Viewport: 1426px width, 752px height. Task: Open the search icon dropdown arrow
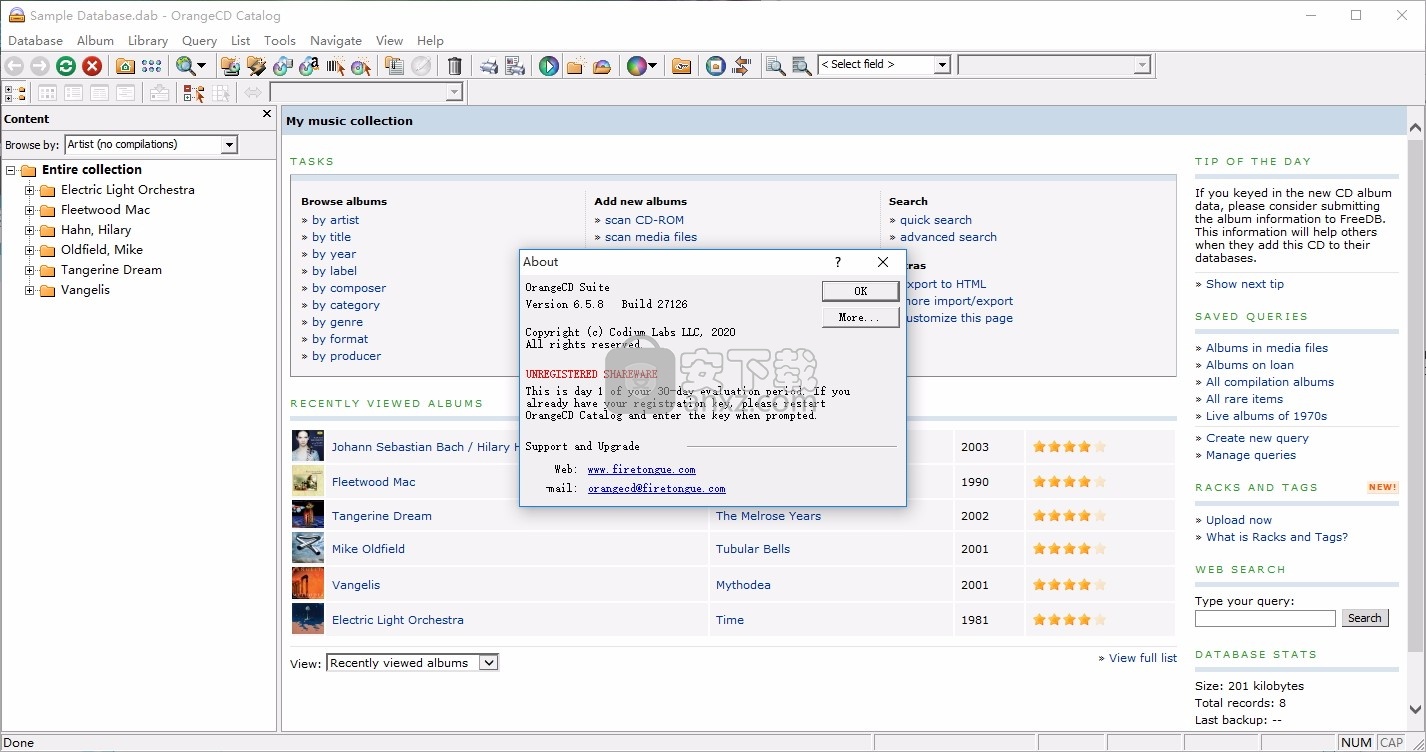click(201, 66)
